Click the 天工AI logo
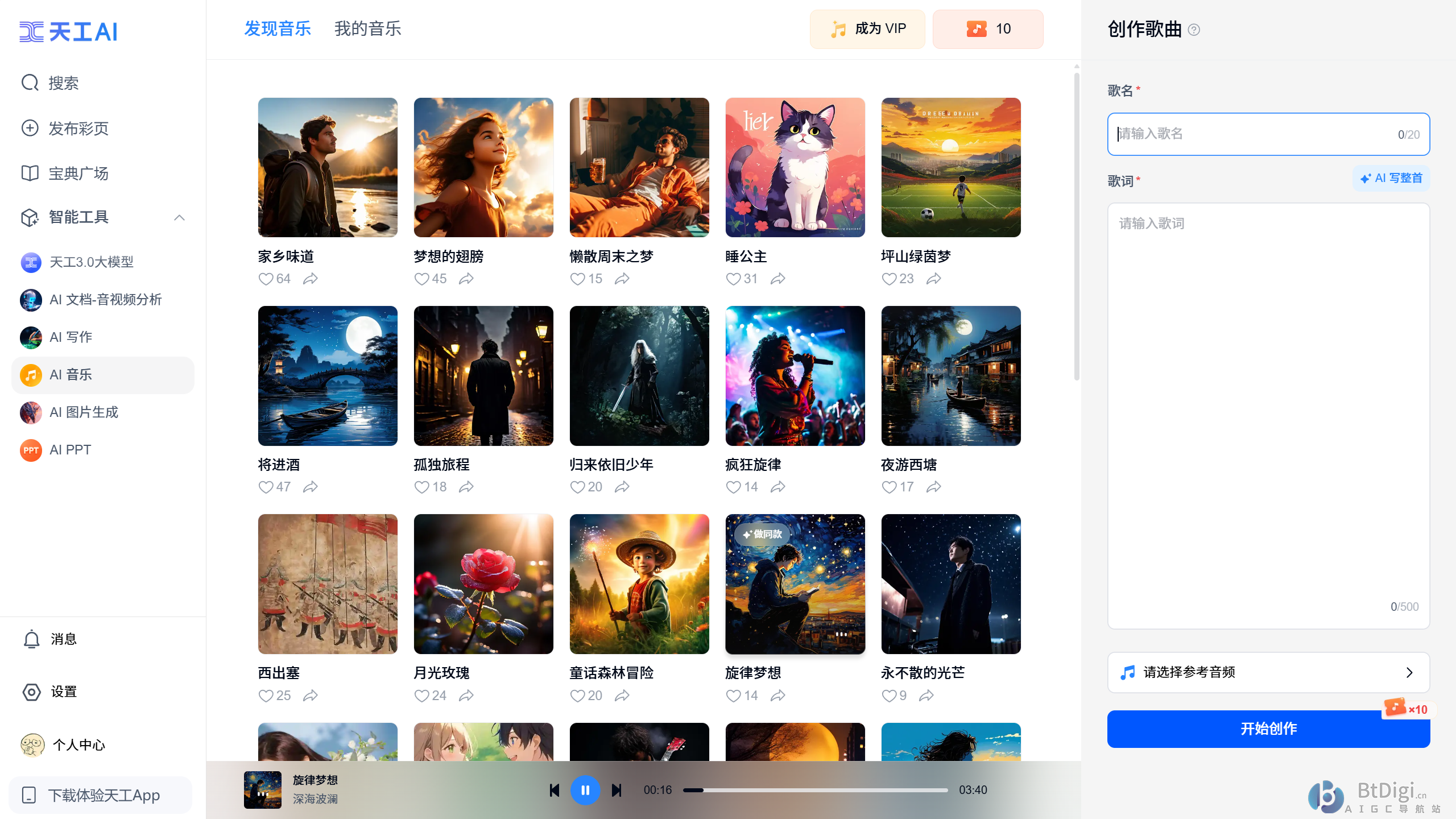The image size is (1456, 819). click(x=68, y=31)
